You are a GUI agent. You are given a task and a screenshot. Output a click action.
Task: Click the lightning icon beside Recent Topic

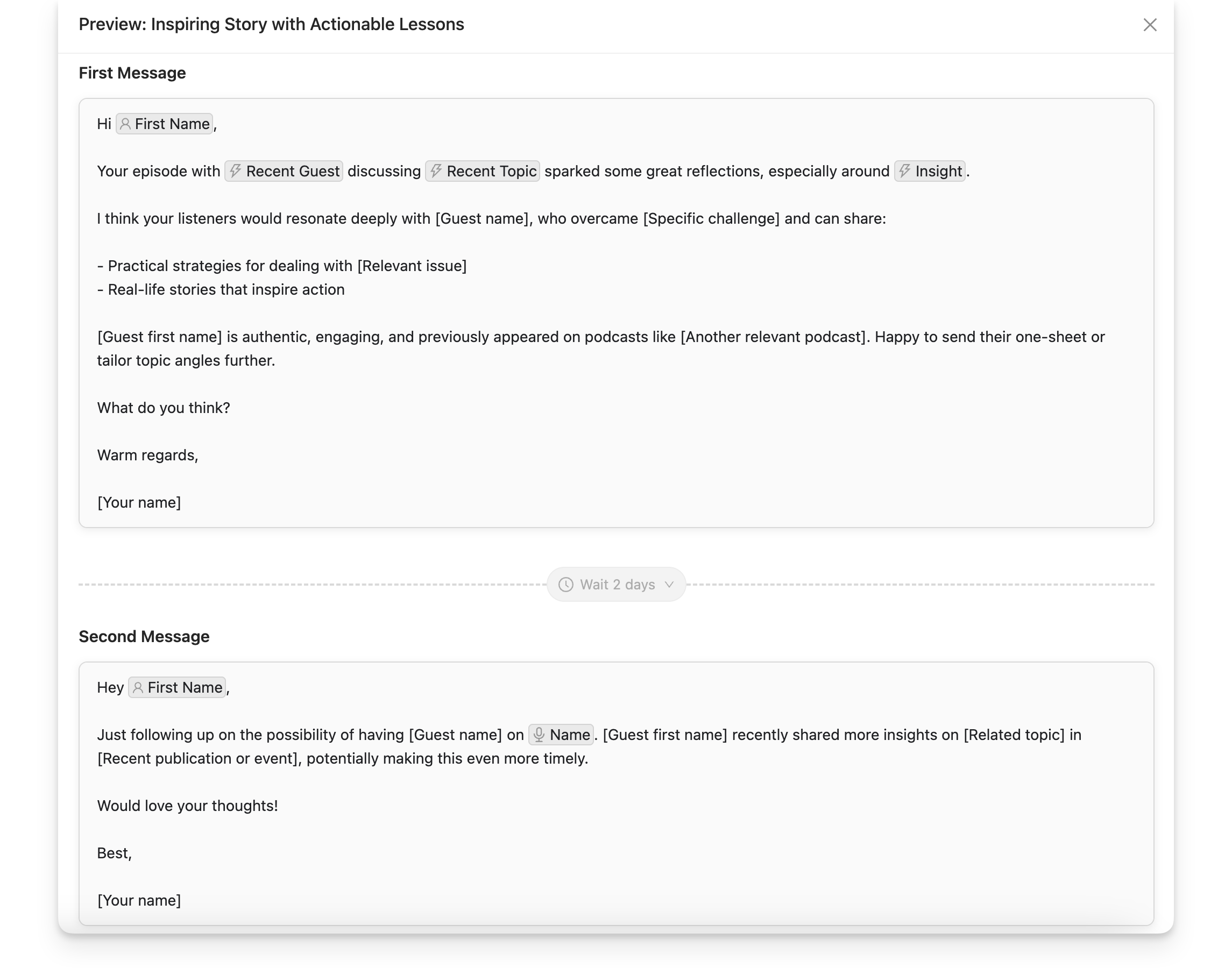[x=436, y=171]
